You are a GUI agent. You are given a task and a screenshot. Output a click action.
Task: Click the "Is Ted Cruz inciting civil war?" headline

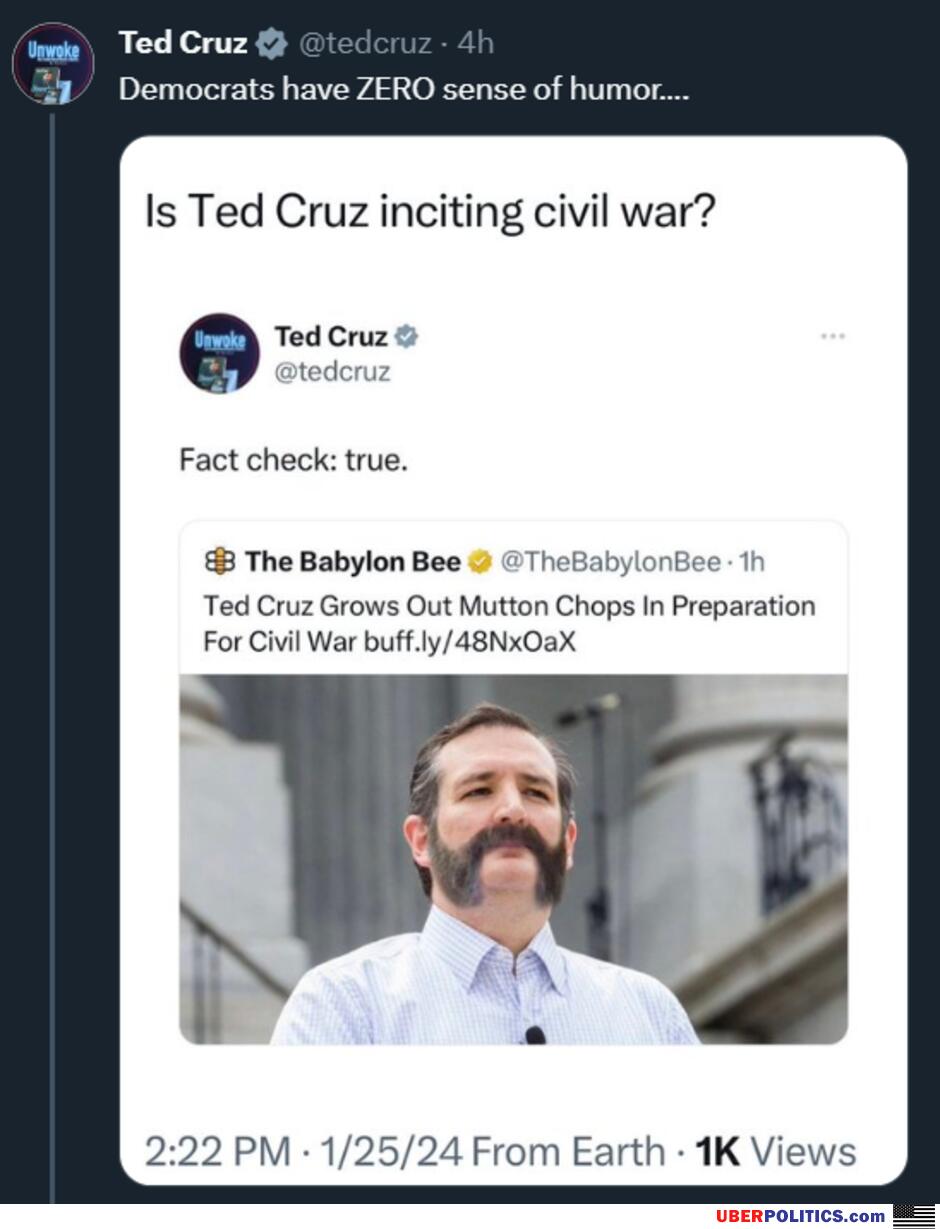(x=431, y=212)
